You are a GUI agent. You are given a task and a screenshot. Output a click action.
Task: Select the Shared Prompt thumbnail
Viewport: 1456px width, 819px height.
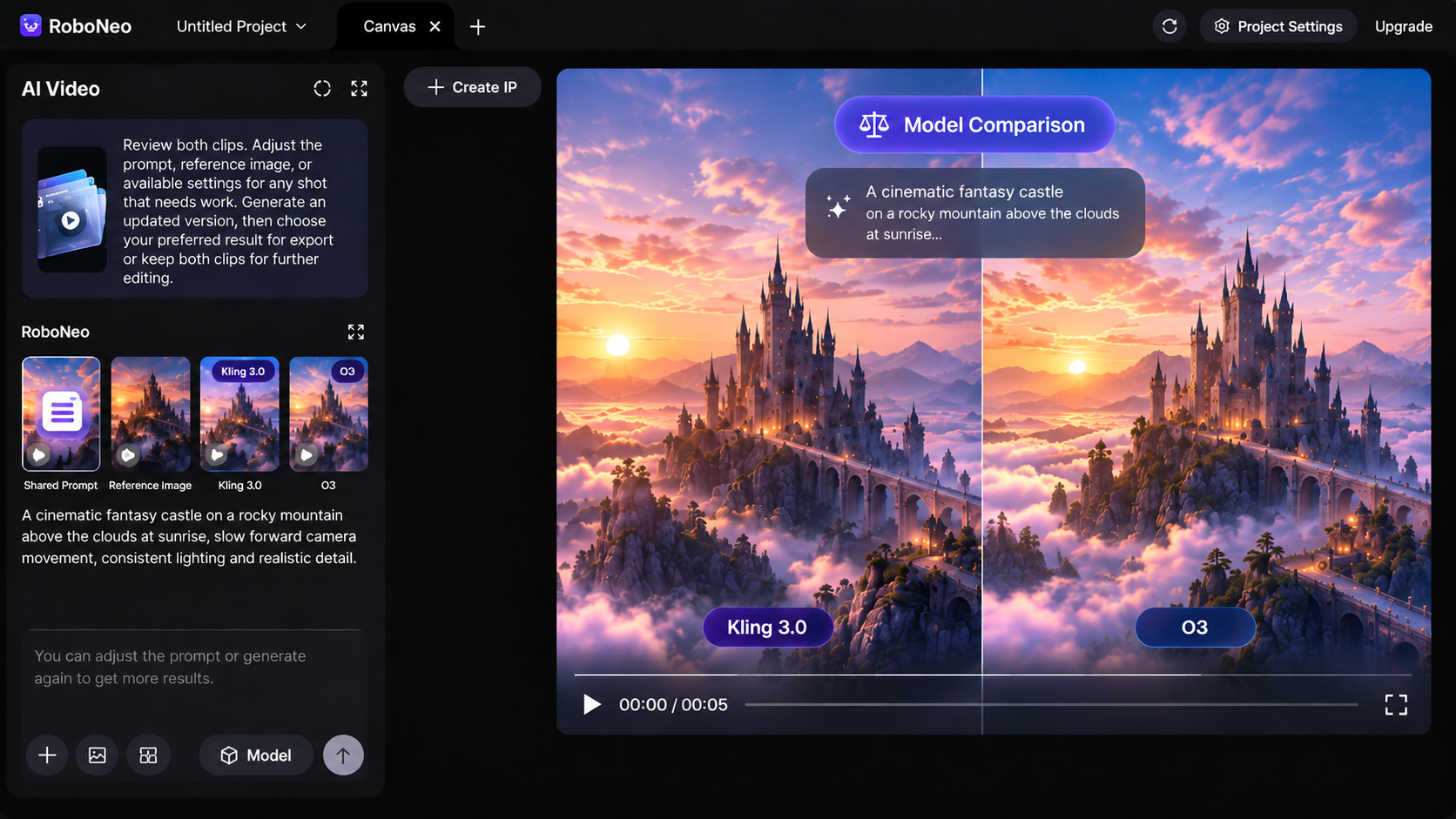[x=61, y=413]
